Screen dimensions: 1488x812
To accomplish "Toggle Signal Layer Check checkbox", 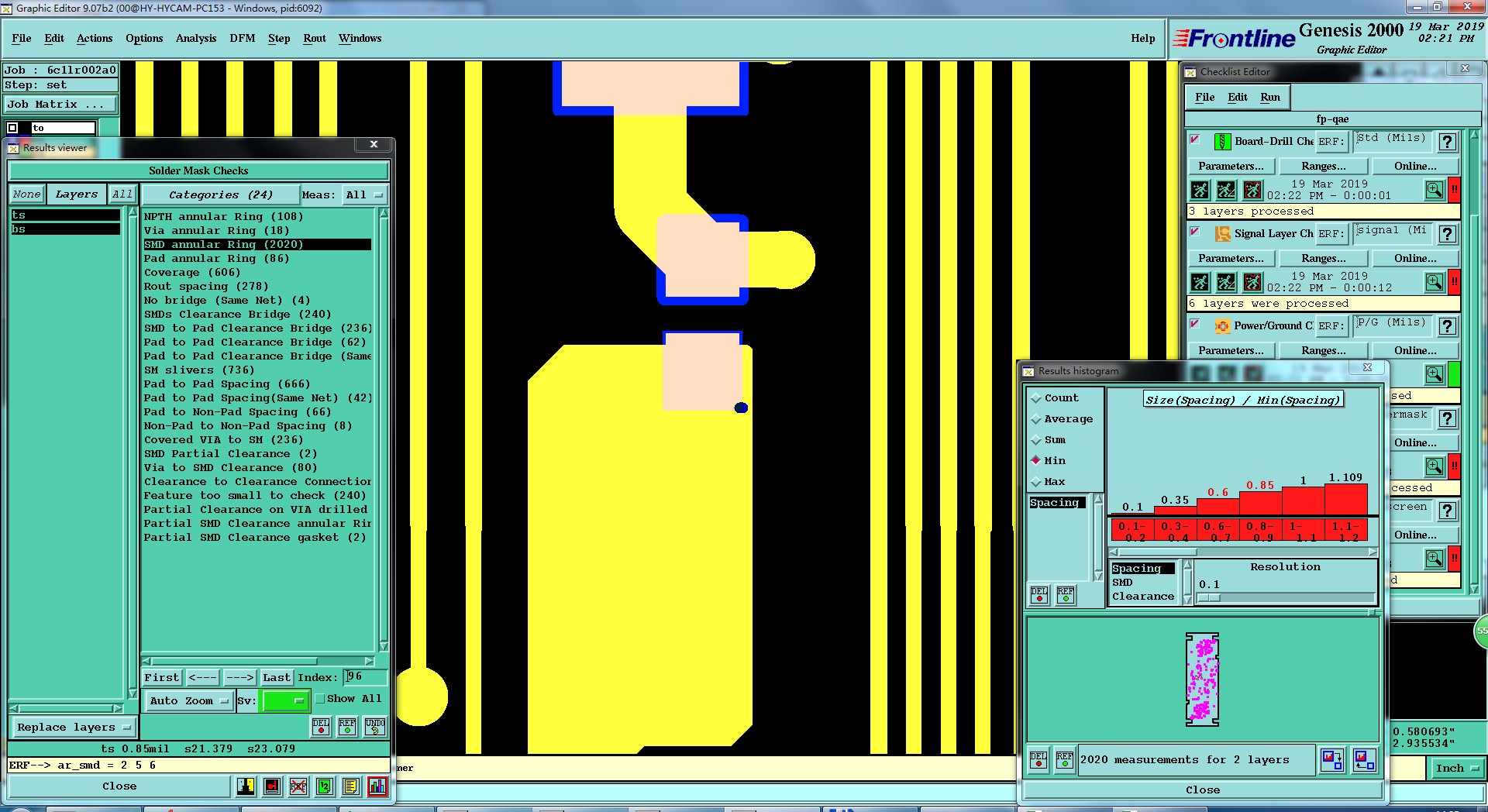I will [1195, 232].
